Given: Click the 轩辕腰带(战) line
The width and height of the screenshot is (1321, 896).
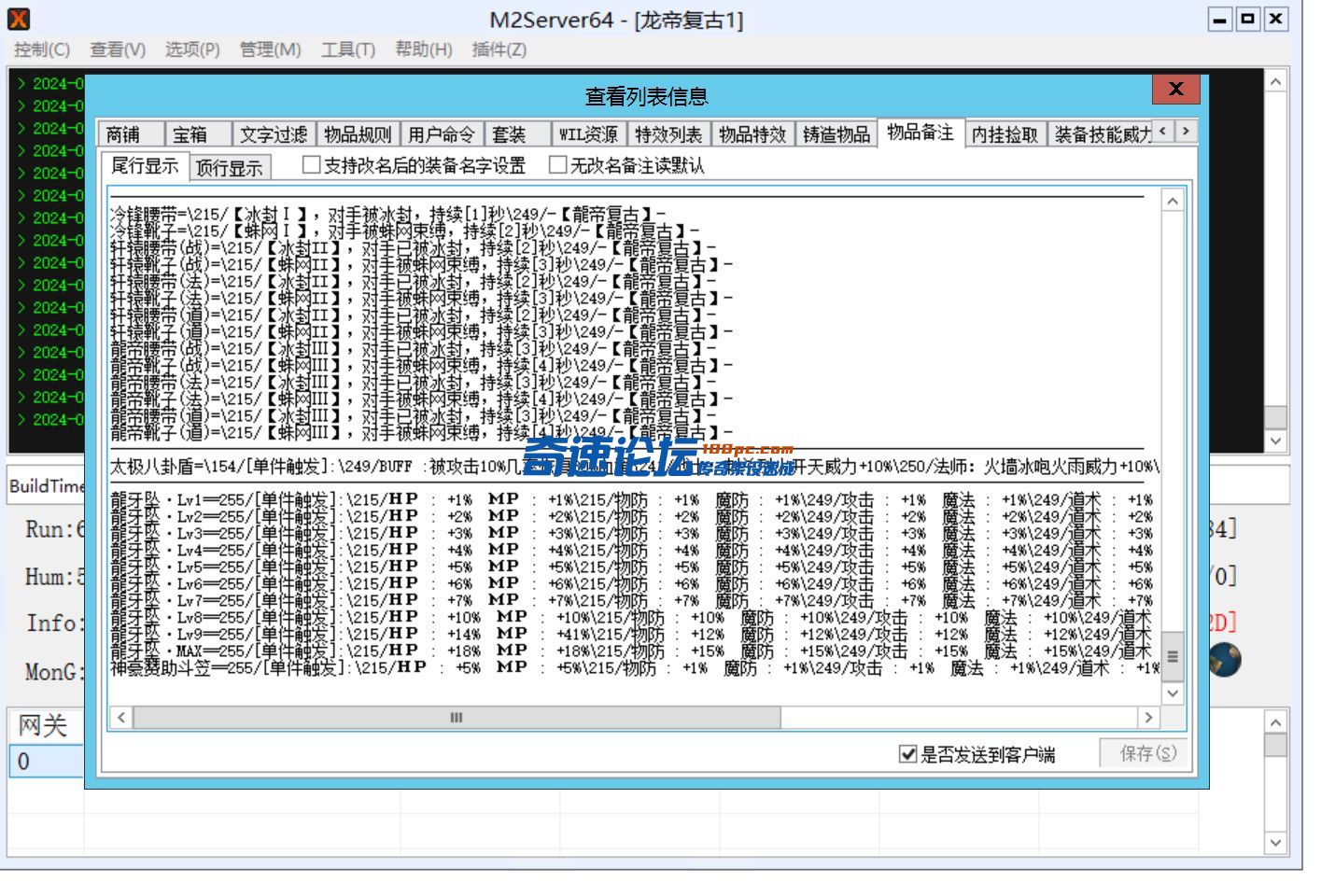Looking at the screenshot, I should [x=413, y=247].
